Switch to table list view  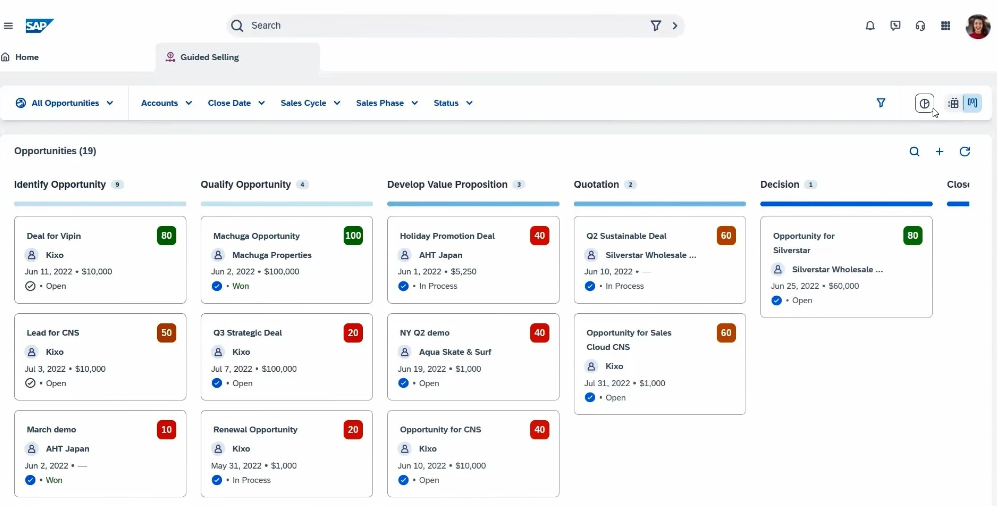pyautogui.click(x=953, y=103)
